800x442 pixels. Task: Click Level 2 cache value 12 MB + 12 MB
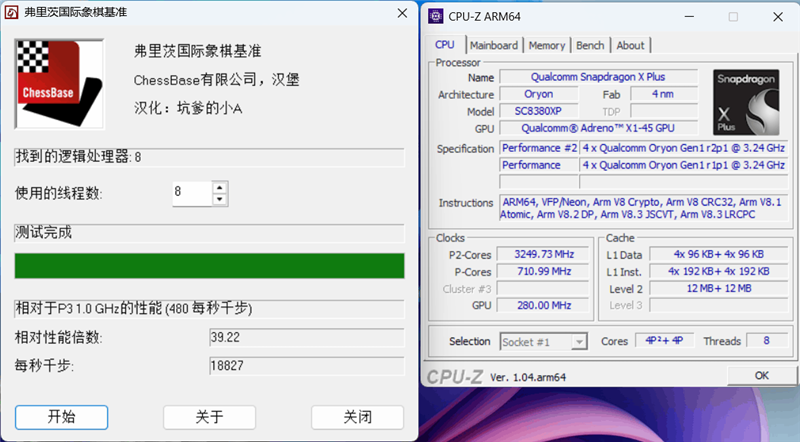tap(719, 288)
